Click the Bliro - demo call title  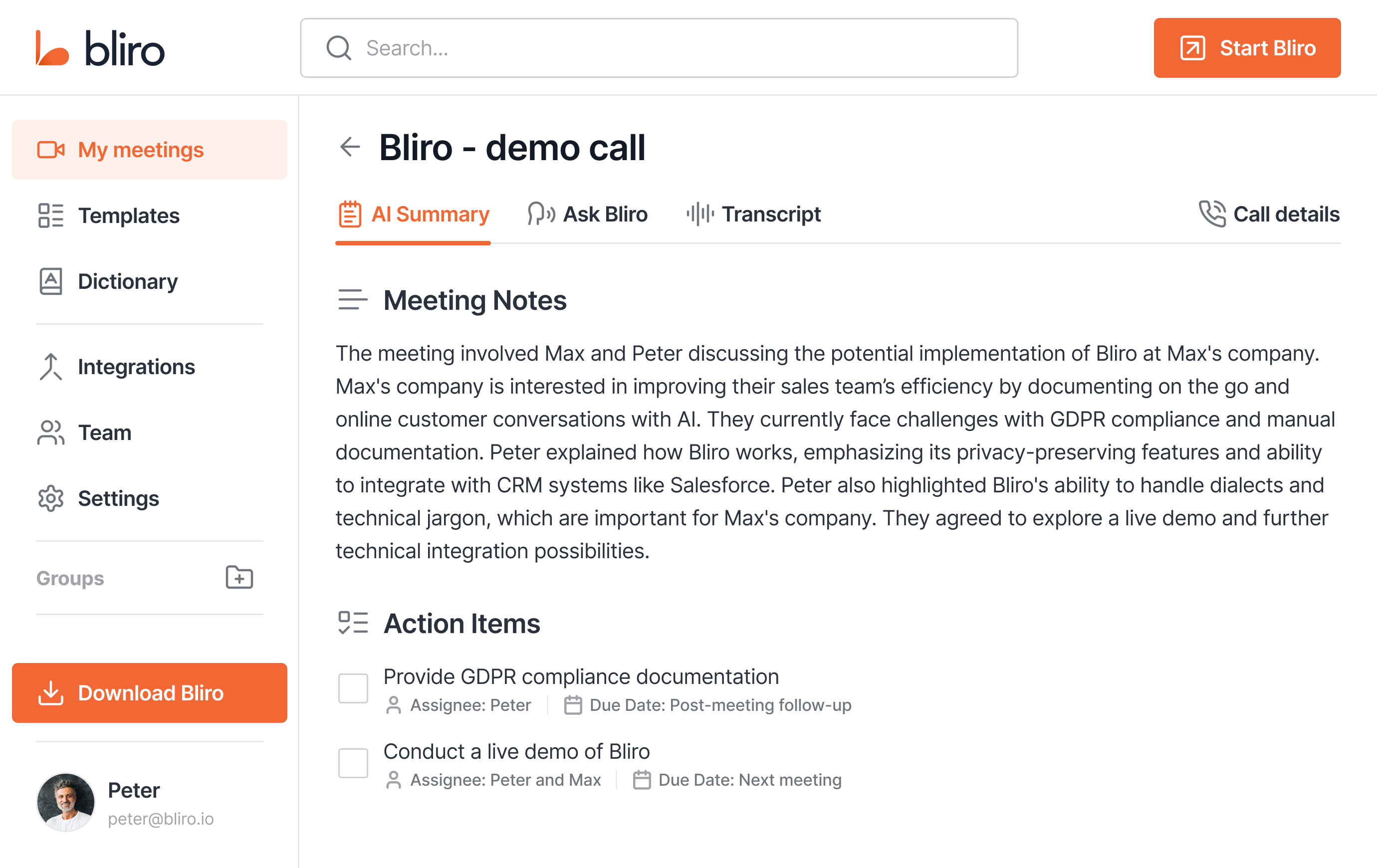[512, 148]
